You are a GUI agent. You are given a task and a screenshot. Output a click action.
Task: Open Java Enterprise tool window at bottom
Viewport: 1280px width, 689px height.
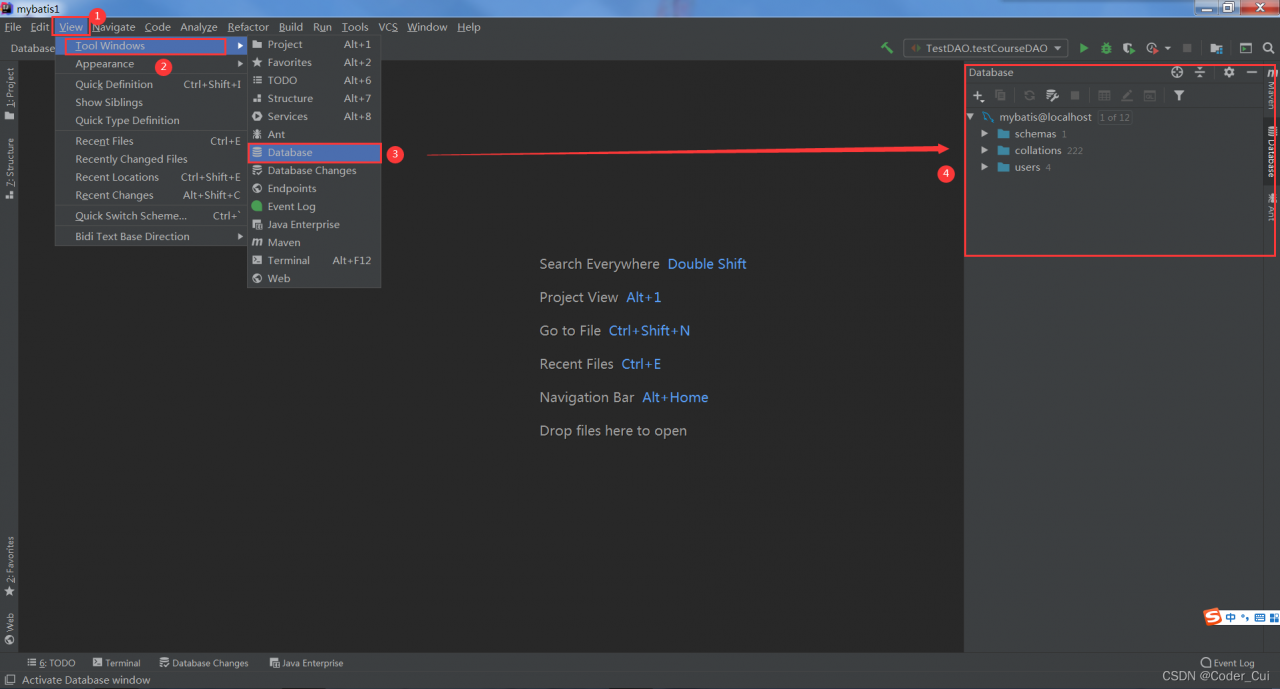306,663
